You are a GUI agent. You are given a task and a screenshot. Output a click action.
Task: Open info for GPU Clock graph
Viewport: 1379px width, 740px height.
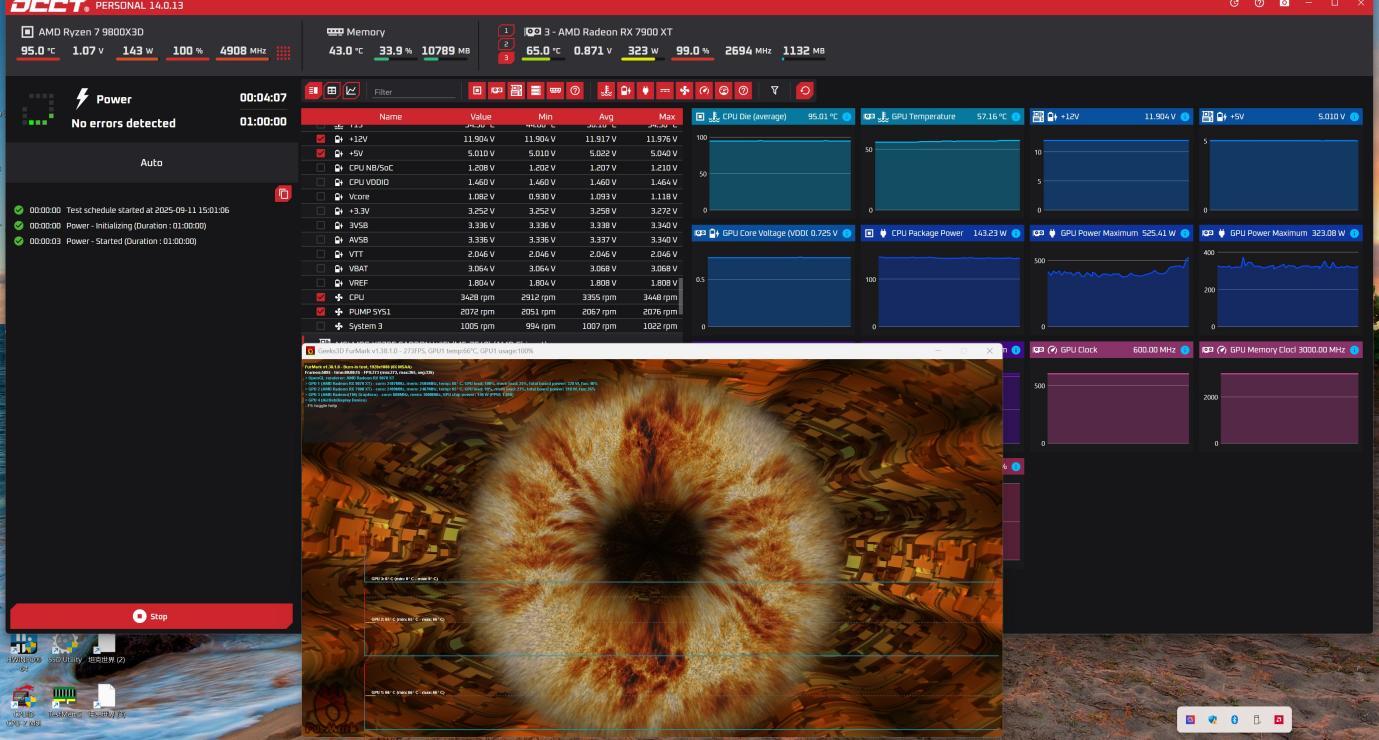pos(1185,350)
